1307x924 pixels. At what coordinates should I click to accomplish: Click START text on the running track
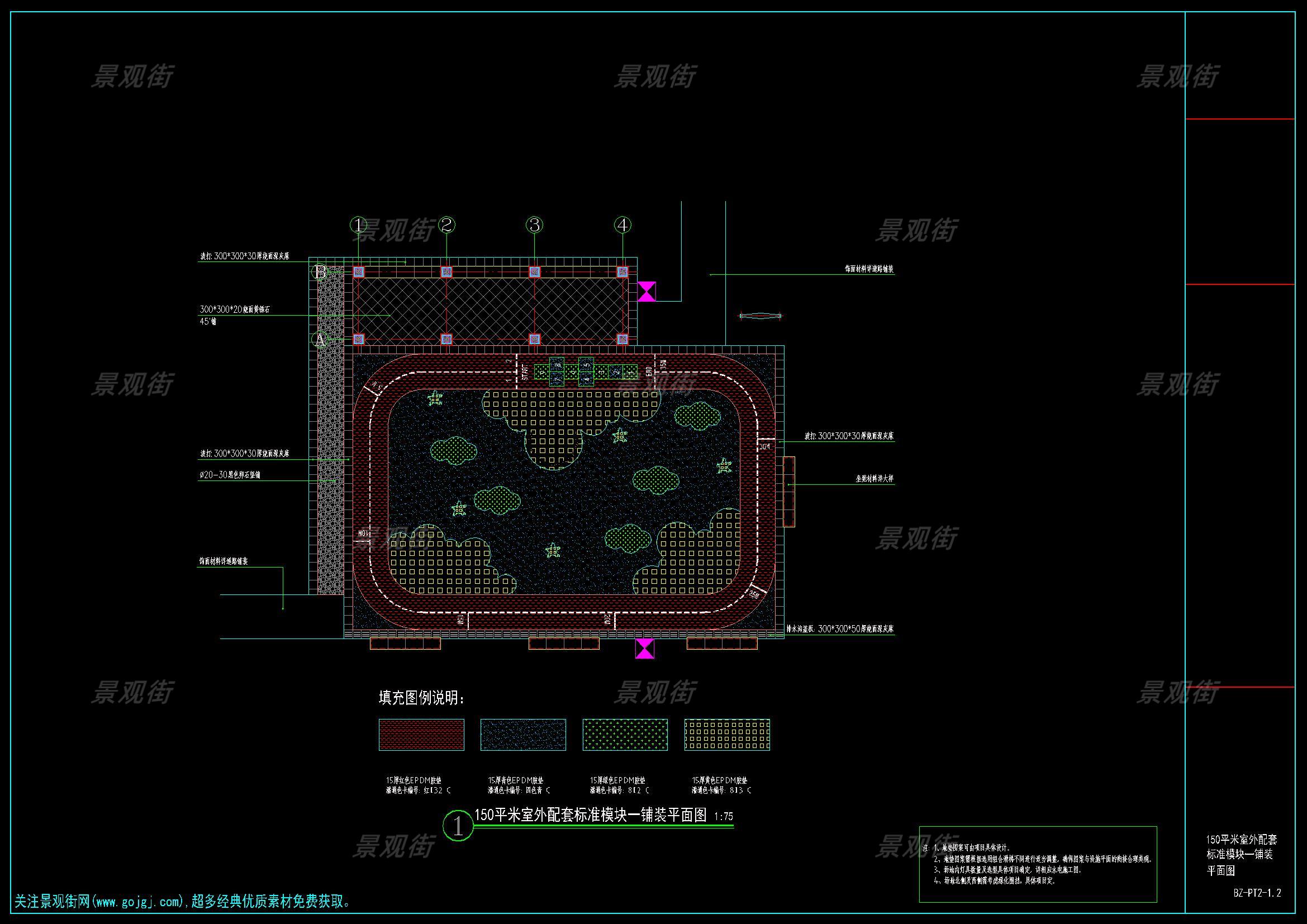tap(525, 371)
